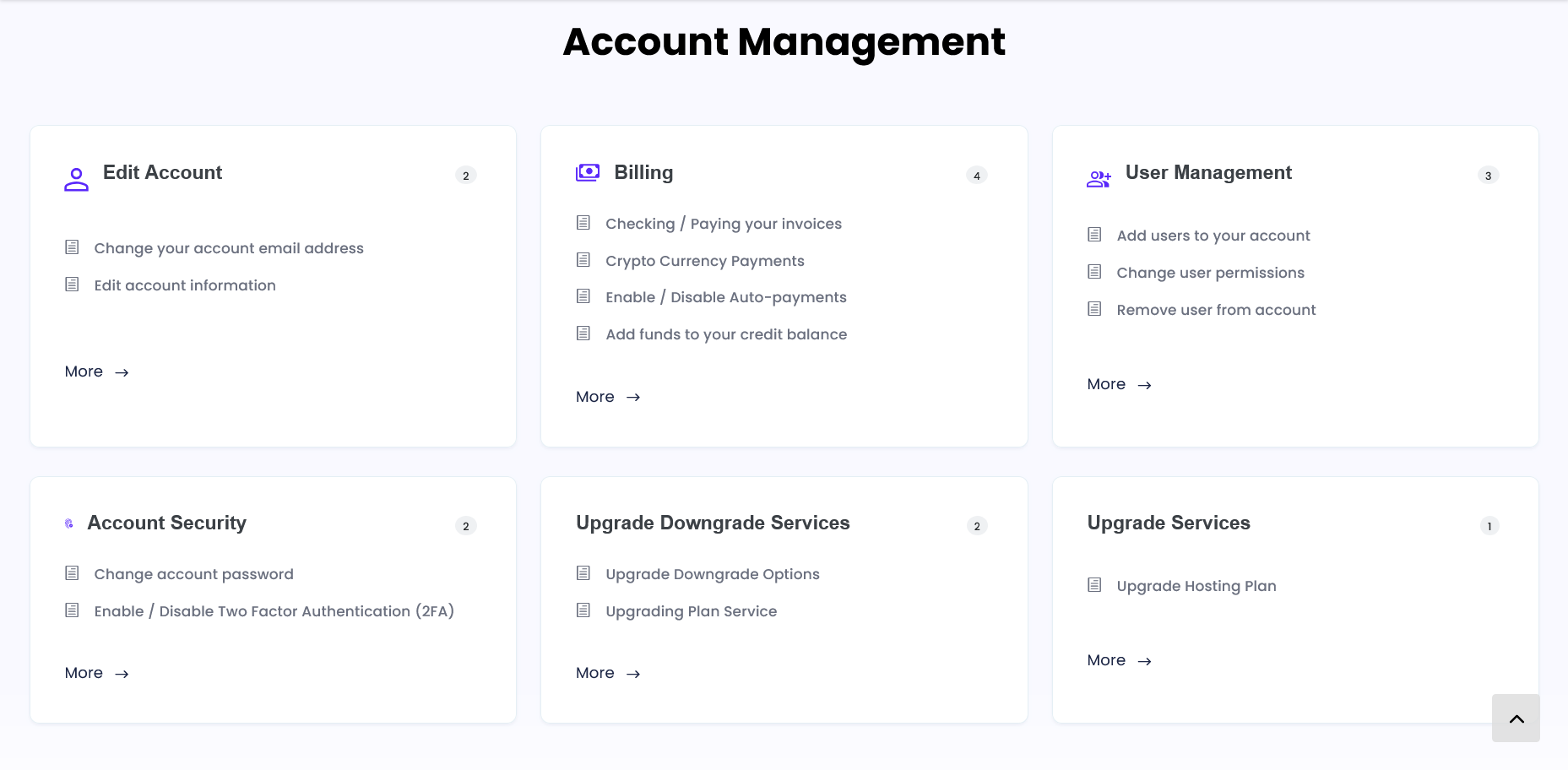Click document icon beside Two Factor Authentication article
This screenshot has width=1568, height=770.
click(x=73, y=610)
